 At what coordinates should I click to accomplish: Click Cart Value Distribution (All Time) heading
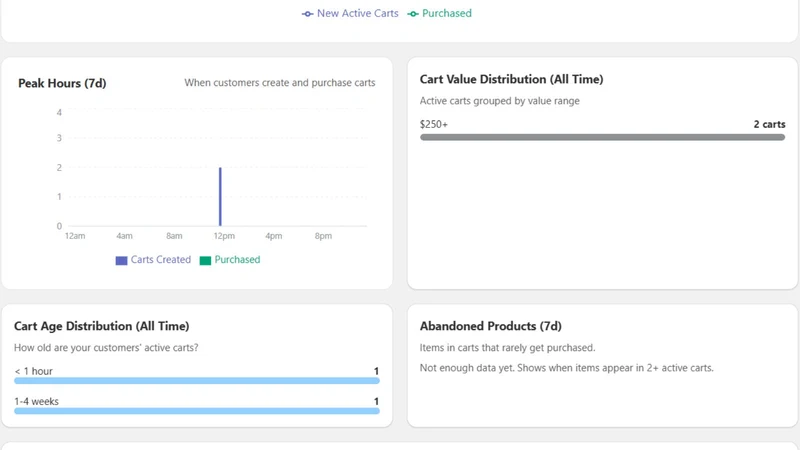click(511, 79)
